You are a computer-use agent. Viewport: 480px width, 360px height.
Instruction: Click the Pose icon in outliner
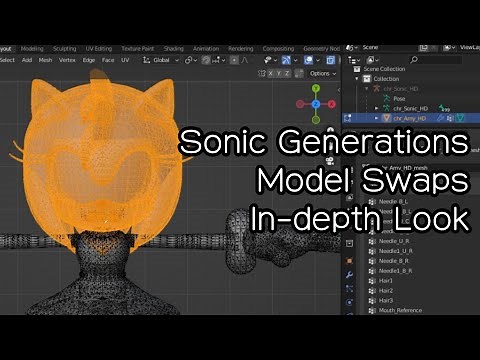tap(387, 99)
